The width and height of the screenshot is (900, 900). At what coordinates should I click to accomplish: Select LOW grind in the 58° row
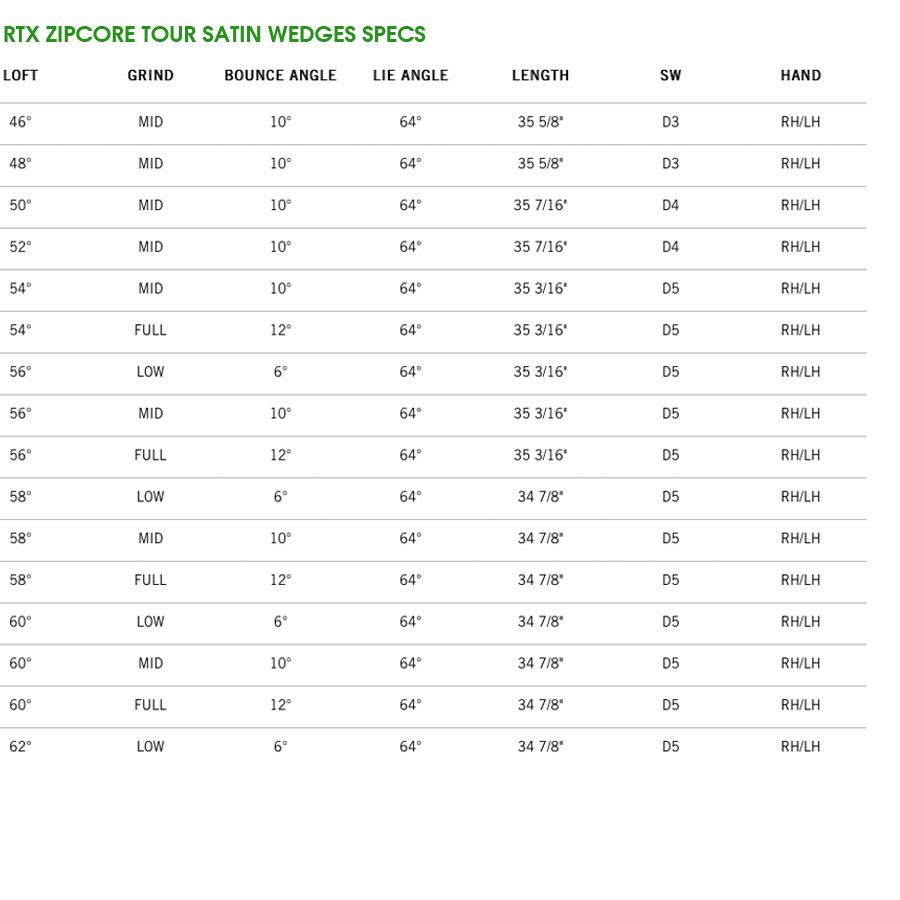pyautogui.click(x=150, y=496)
